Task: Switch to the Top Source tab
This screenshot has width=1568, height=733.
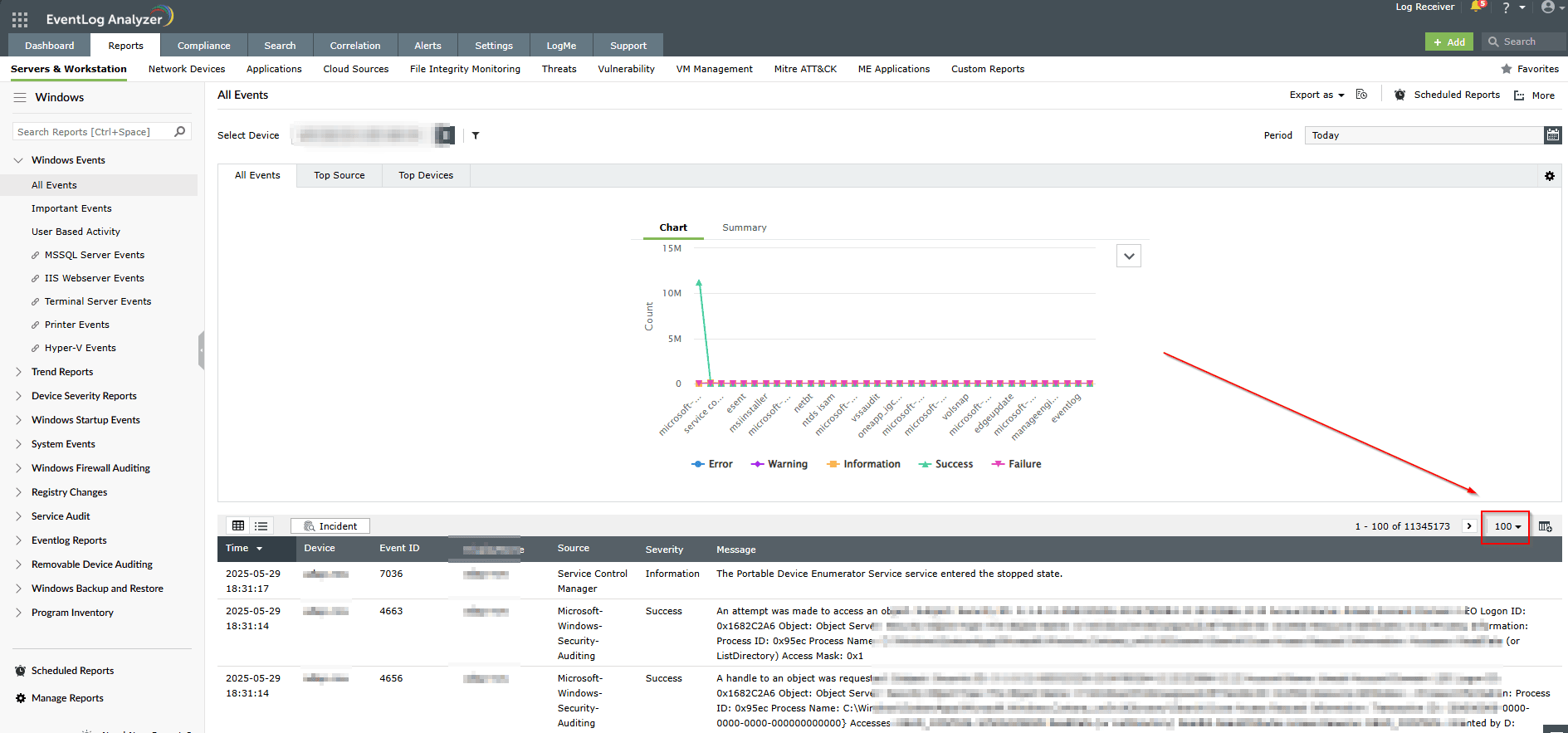Action: point(339,175)
